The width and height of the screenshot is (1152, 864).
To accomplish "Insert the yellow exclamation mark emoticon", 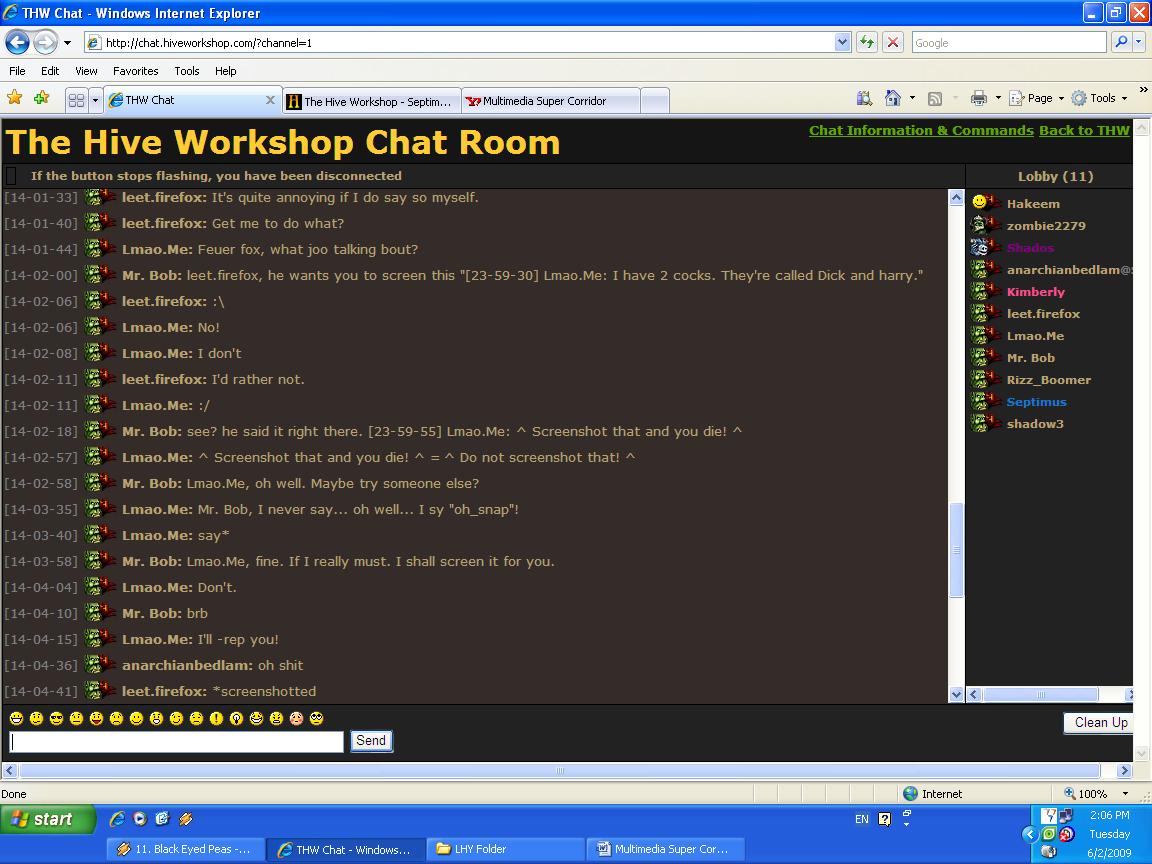I will click(216, 719).
